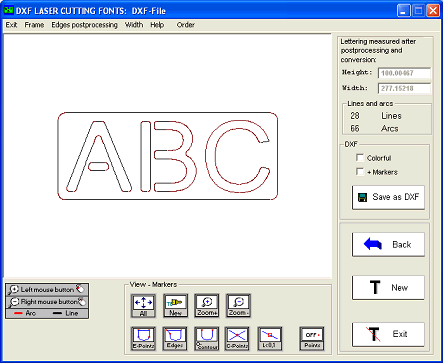Minimize the DXF Laser Cutting Fonts window
This screenshot has height=363, width=443.
pos(404,11)
